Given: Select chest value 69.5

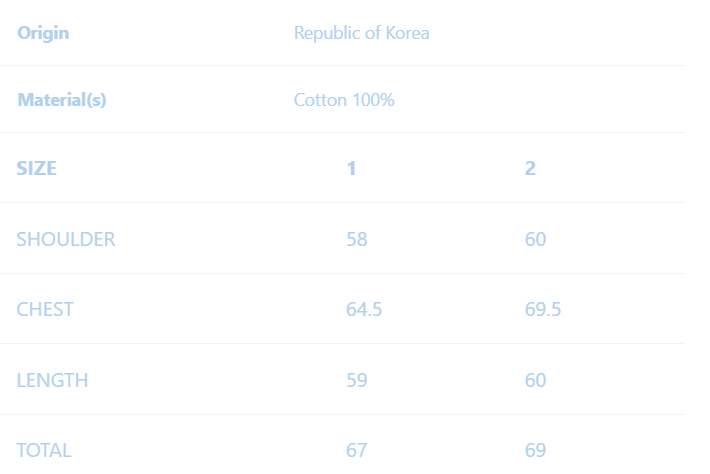Looking at the screenshot, I should click(543, 309).
